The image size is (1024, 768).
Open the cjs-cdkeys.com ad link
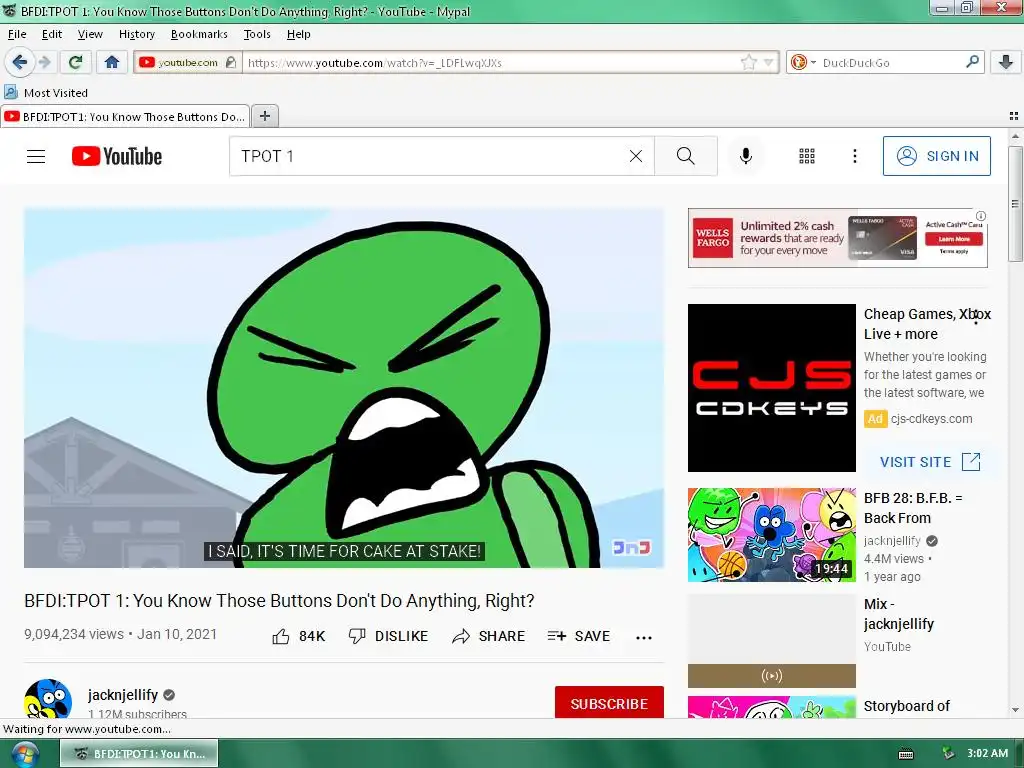(931, 419)
